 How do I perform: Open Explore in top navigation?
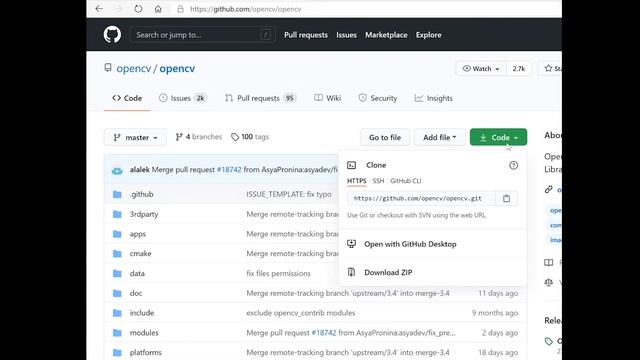tap(429, 35)
